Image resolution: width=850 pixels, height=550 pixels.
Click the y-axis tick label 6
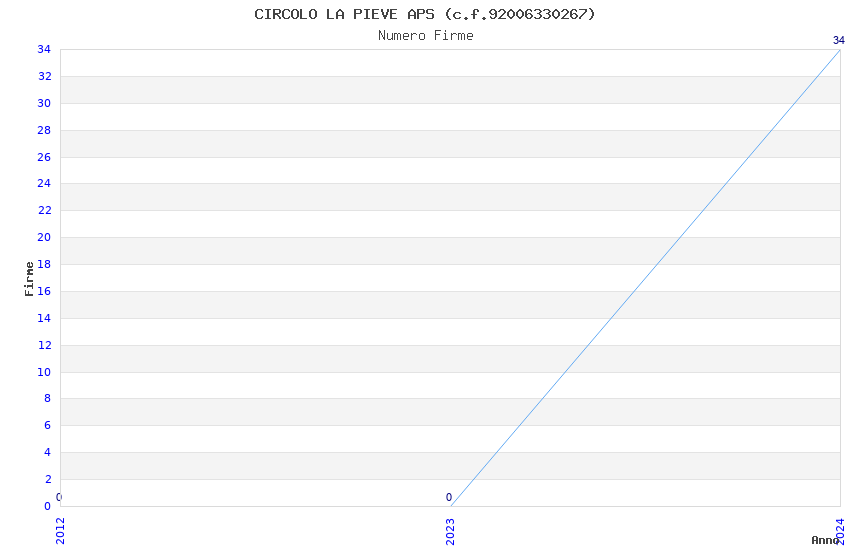coord(47,425)
